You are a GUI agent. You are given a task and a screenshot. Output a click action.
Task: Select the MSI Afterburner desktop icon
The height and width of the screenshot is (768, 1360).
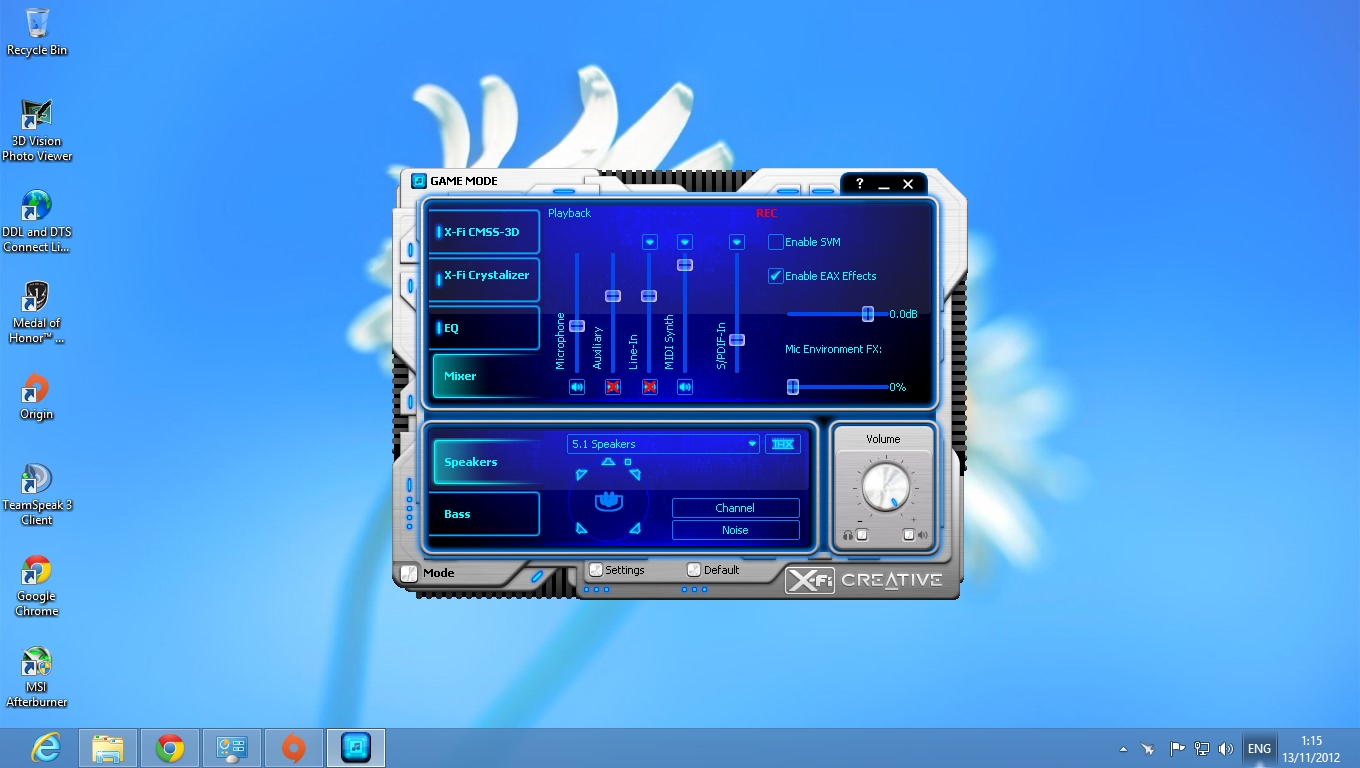[37, 676]
